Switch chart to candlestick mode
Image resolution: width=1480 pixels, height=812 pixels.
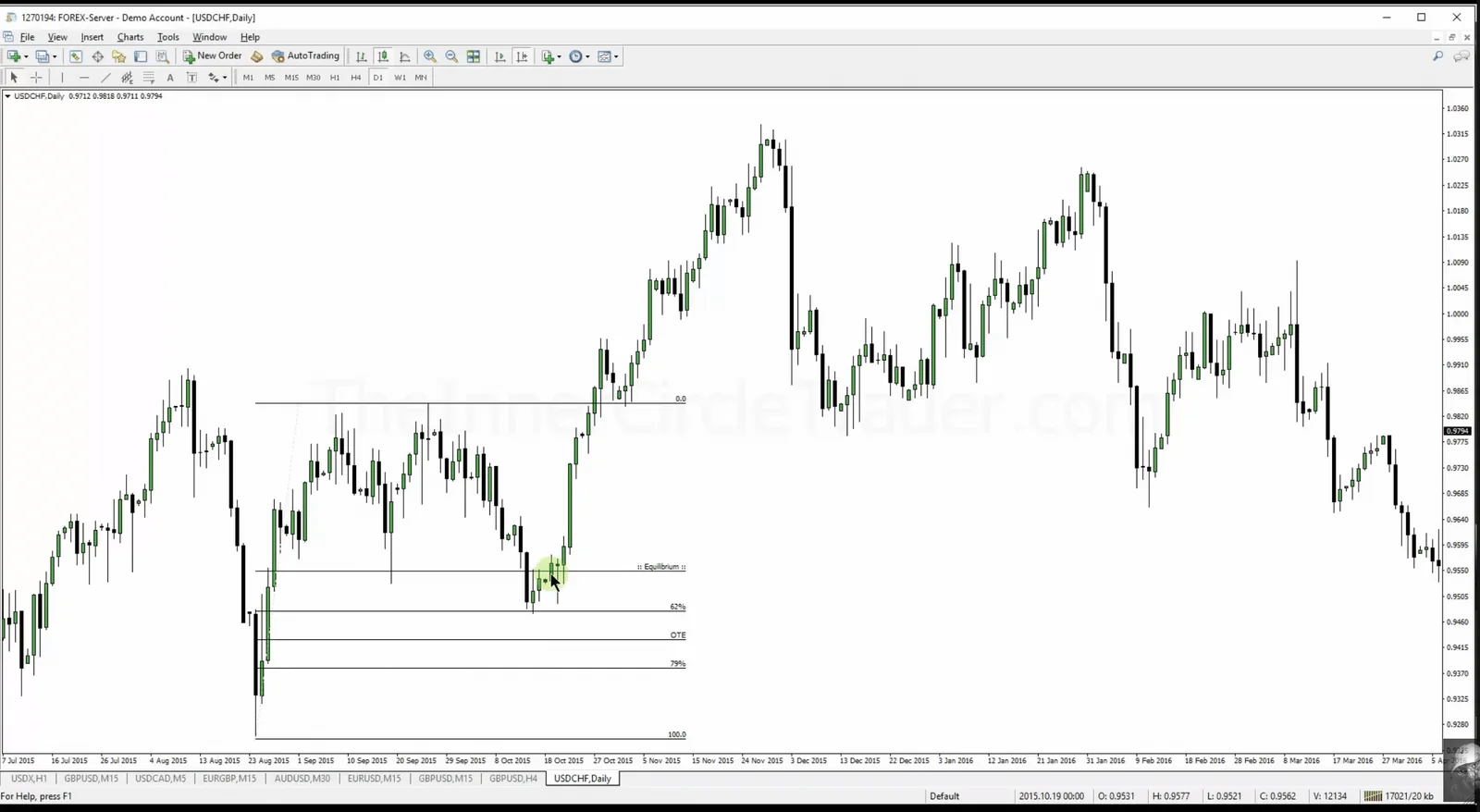pos(383,56)
